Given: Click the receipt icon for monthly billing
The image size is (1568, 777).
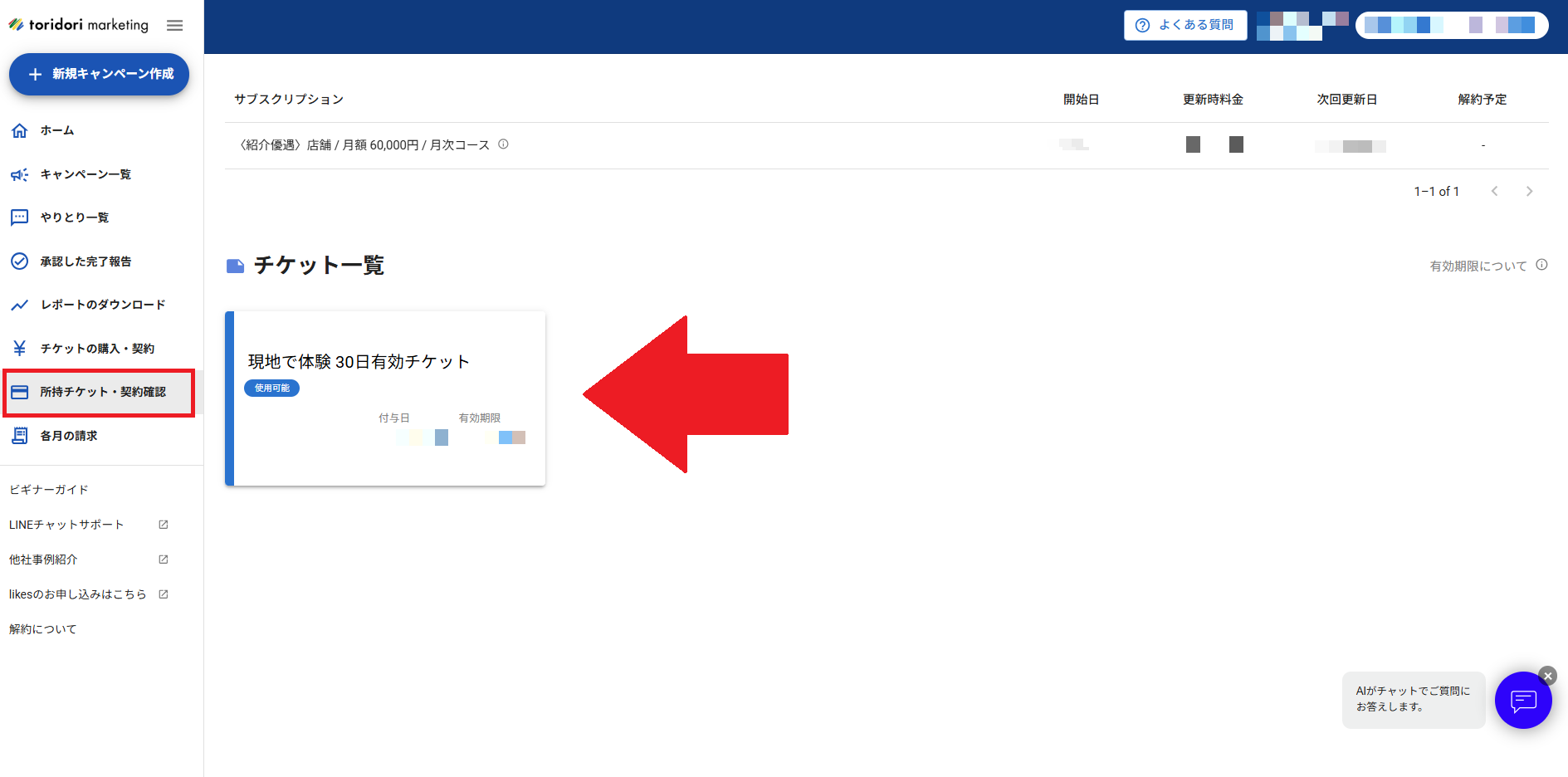Looking at the screenshot, I should coord(20,436).
